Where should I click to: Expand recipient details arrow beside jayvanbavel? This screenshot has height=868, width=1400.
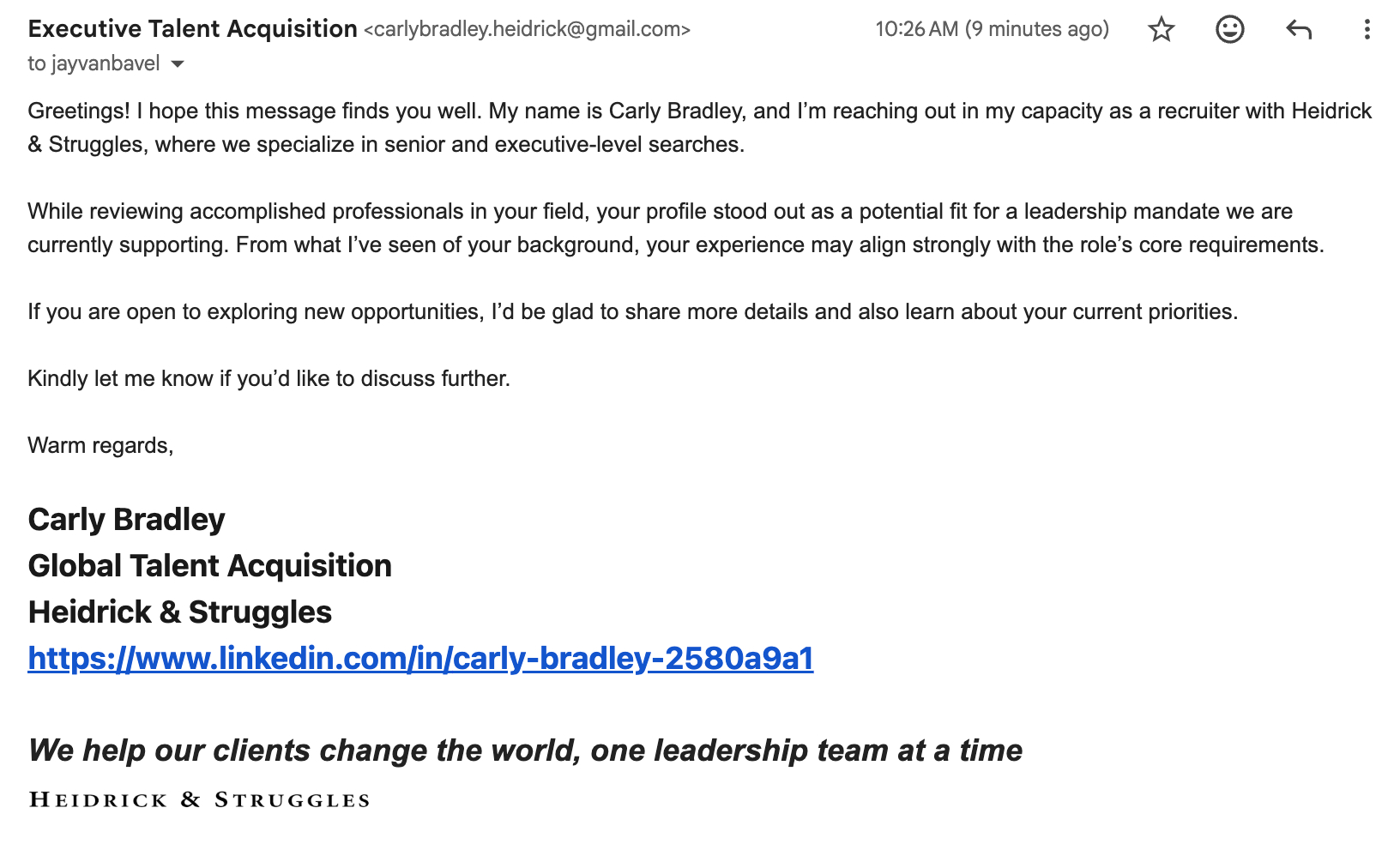(x=178, y=64)
